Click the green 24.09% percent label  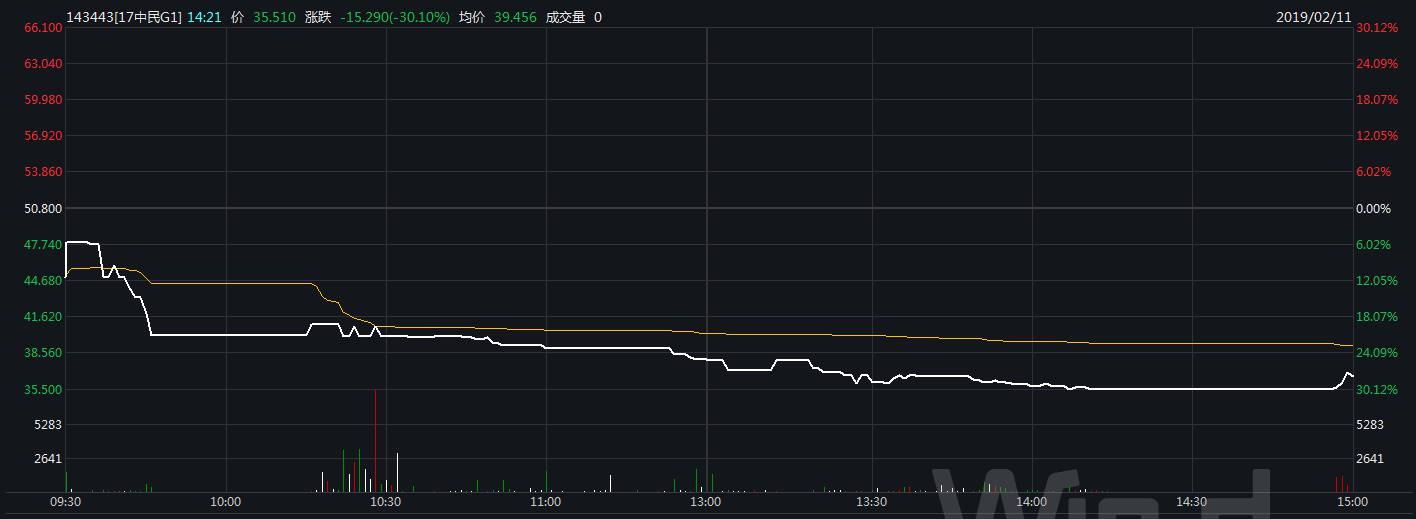point(1376,353)
